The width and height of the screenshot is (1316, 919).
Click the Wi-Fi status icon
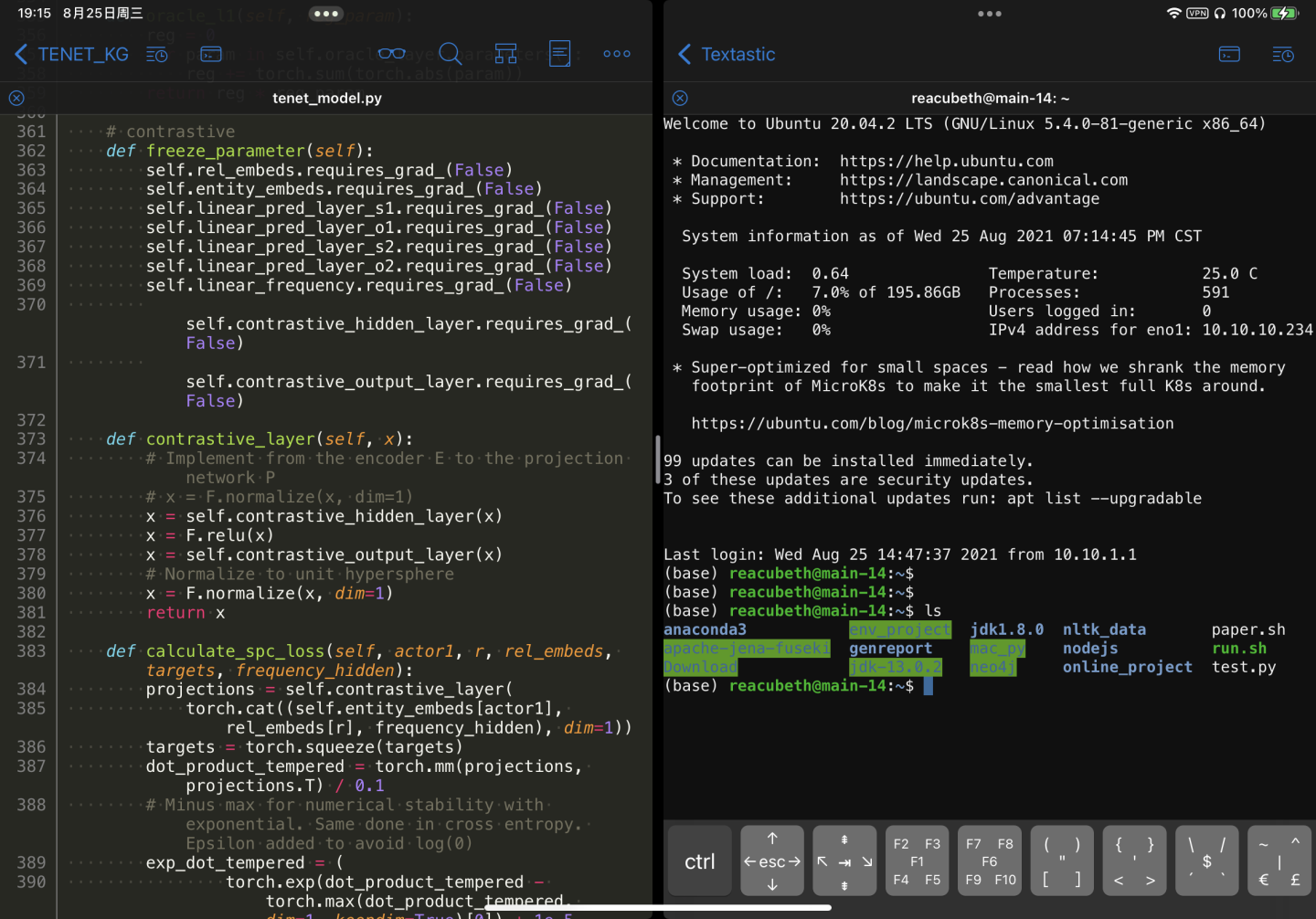[x=1173, y=13]
